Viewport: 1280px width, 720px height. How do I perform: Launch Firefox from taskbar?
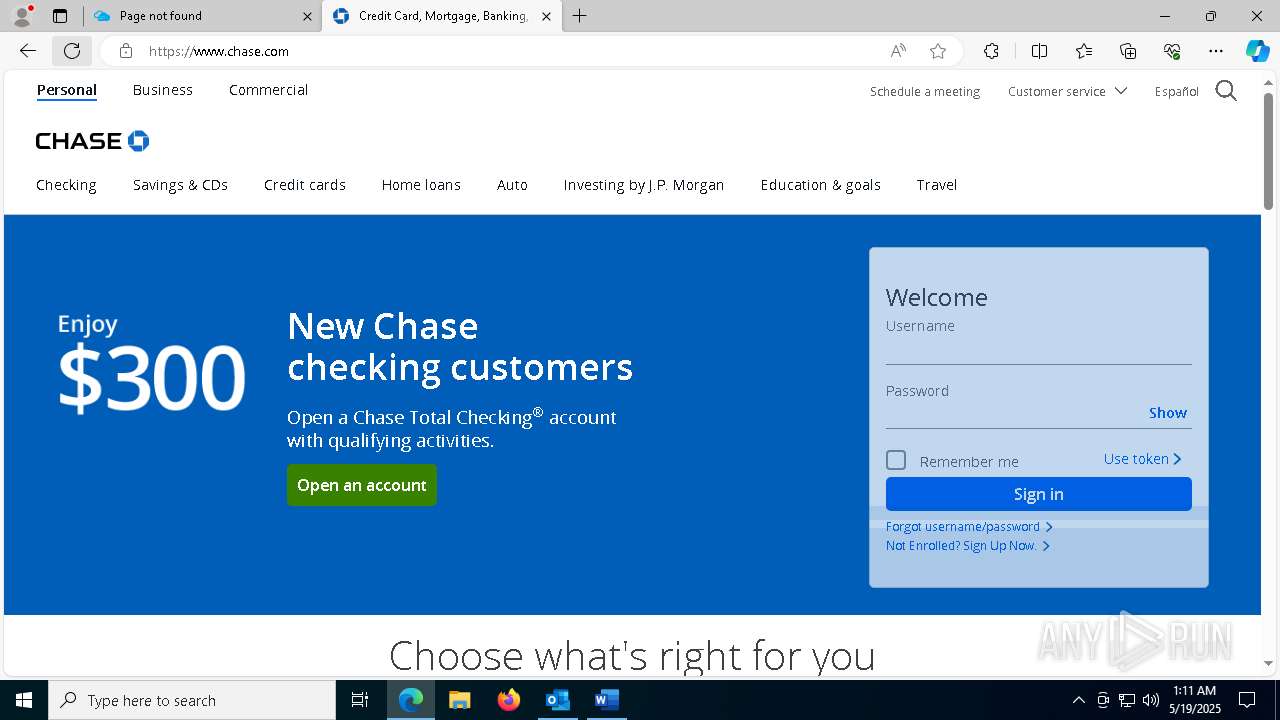coord(508,700)
